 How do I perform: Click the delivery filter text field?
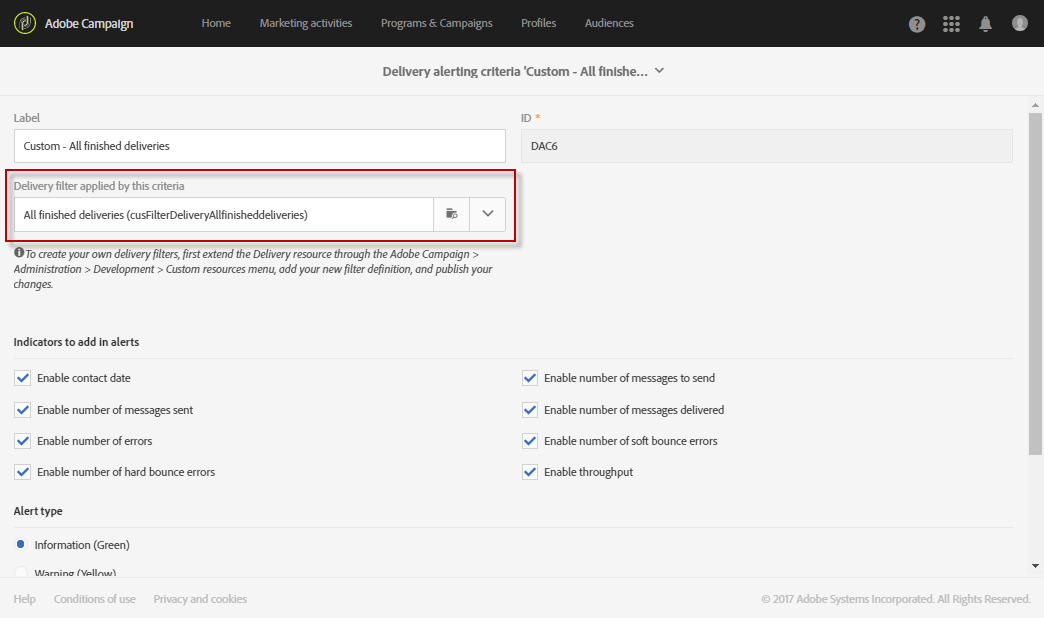(x=224, y=214)
